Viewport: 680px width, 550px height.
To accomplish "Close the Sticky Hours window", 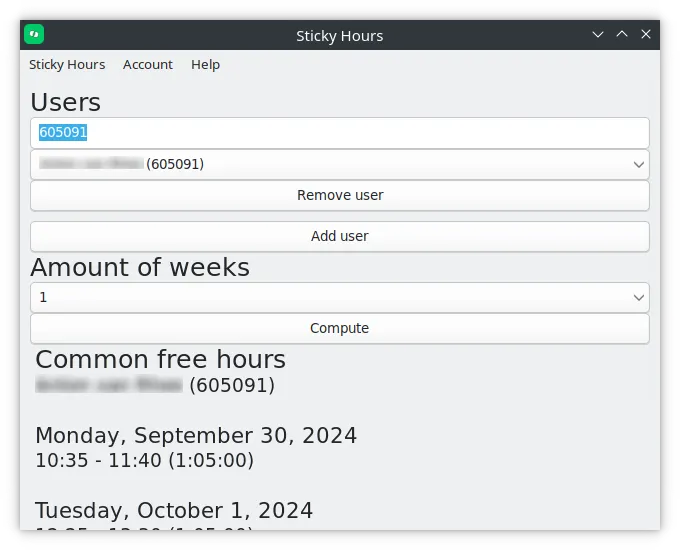I will [646, 34].
